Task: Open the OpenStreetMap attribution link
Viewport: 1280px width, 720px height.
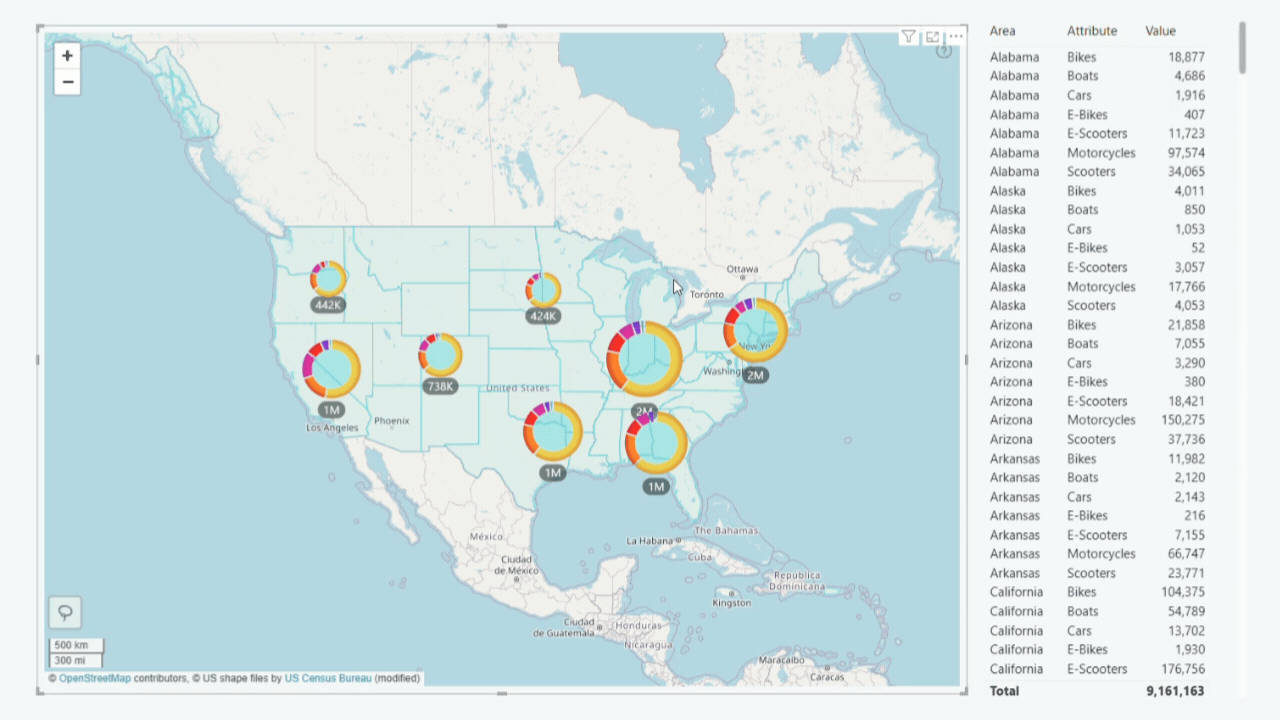Action: point(95,678)
